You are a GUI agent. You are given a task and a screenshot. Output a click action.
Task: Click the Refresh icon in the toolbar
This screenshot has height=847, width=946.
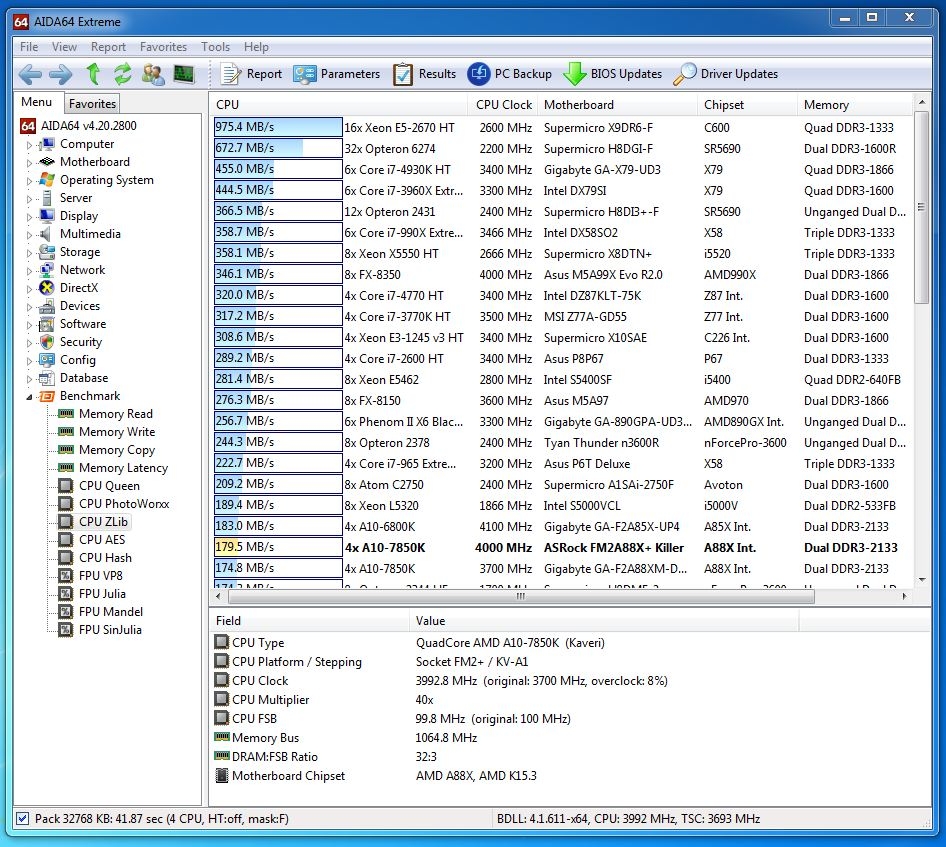pos(123,74)
